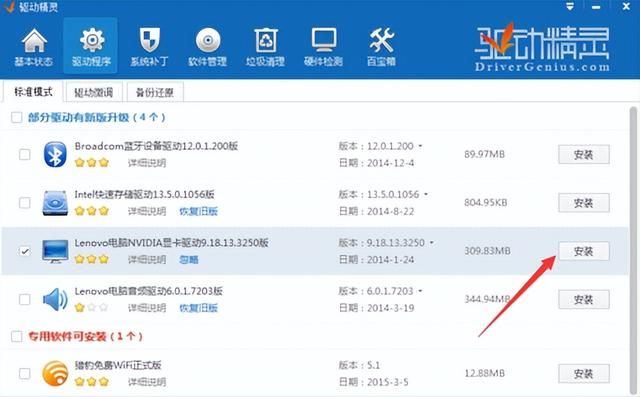This screenshot has height=397, width=640.
Task: Install 猎豹免费WiFi正式版
Action: point(584,373)
